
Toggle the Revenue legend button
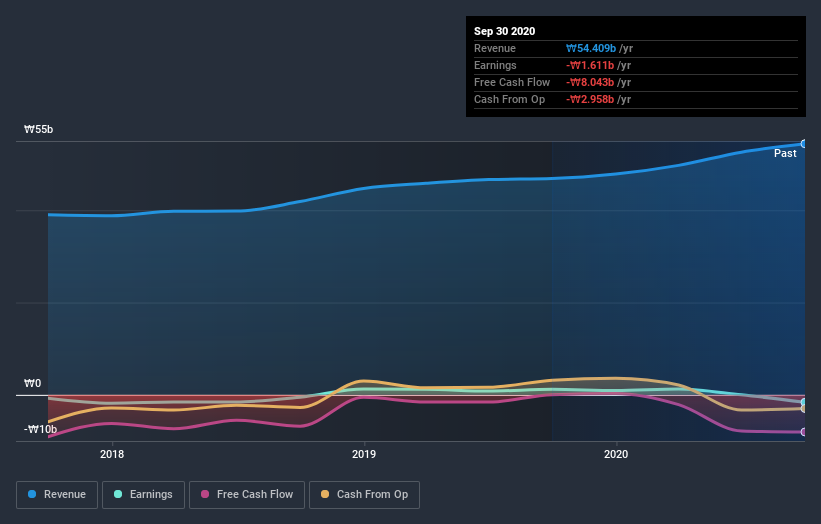pos(57,495)
